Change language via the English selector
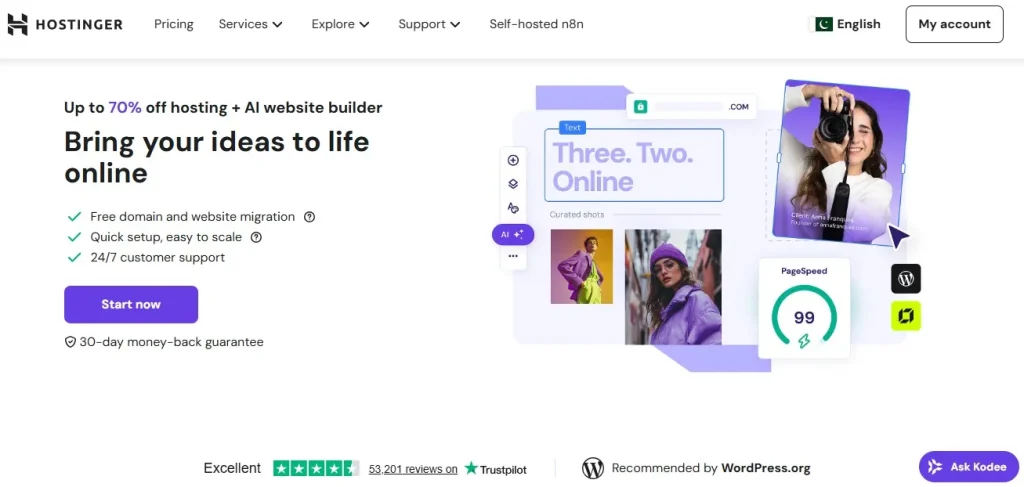 tap(847, 24)
